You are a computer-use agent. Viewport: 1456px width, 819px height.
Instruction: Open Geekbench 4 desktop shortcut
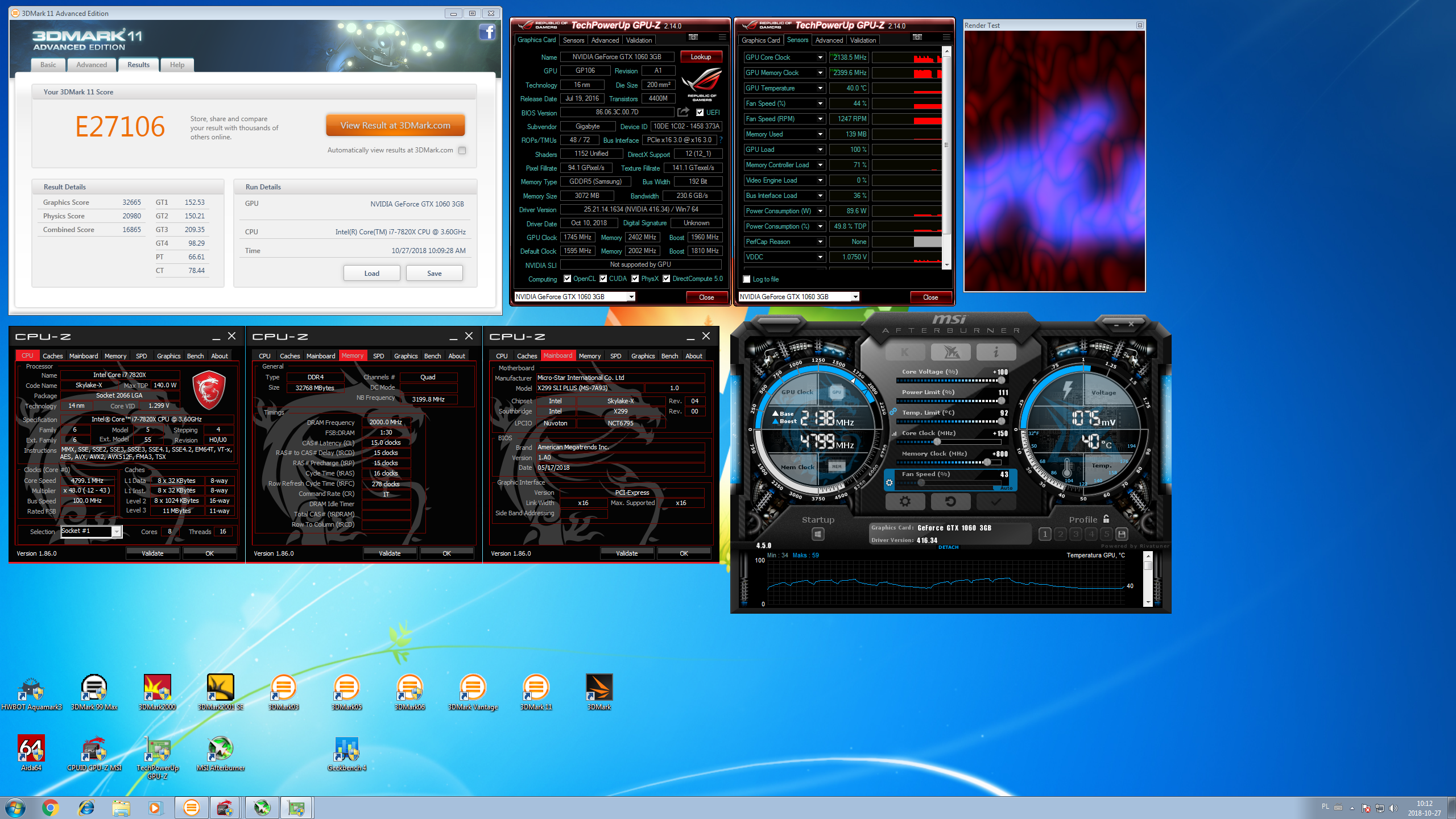[346, 753]
